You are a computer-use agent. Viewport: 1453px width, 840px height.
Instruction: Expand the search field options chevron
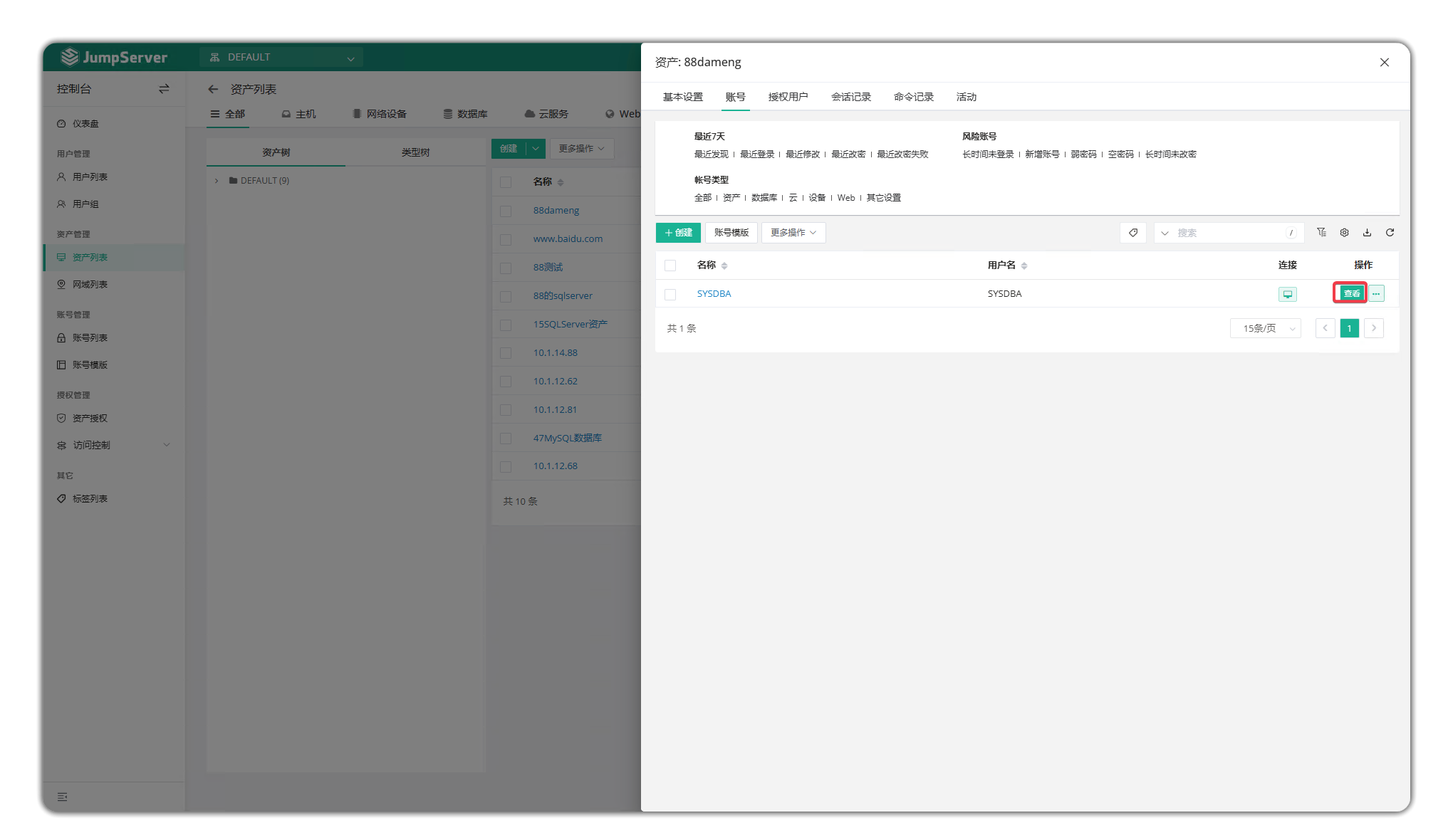click(x=1165, y=233)
